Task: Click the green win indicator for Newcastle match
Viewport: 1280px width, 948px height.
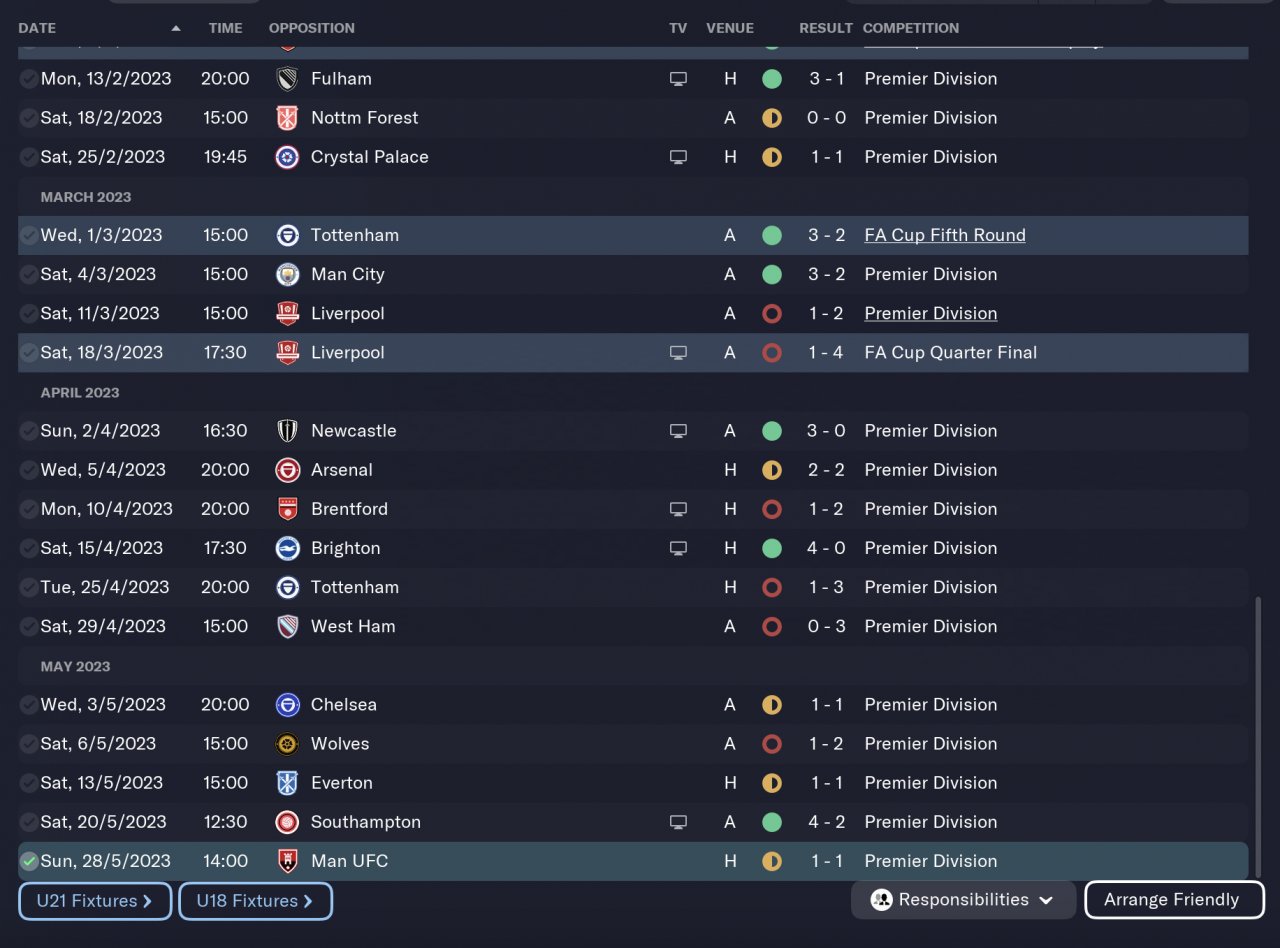Action: coord(771,431)
